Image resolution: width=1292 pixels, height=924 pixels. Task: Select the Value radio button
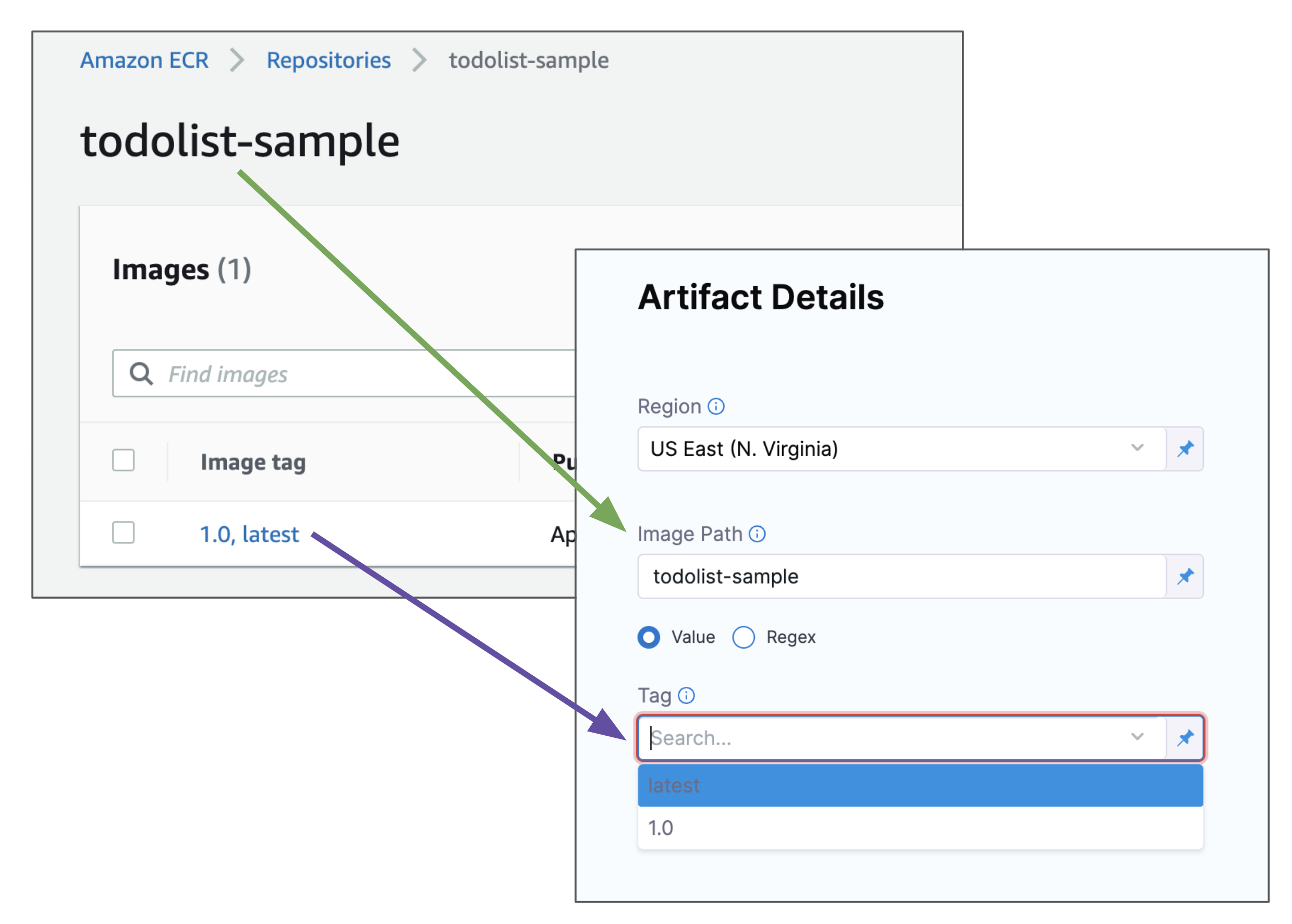click(x=649, y=637)
